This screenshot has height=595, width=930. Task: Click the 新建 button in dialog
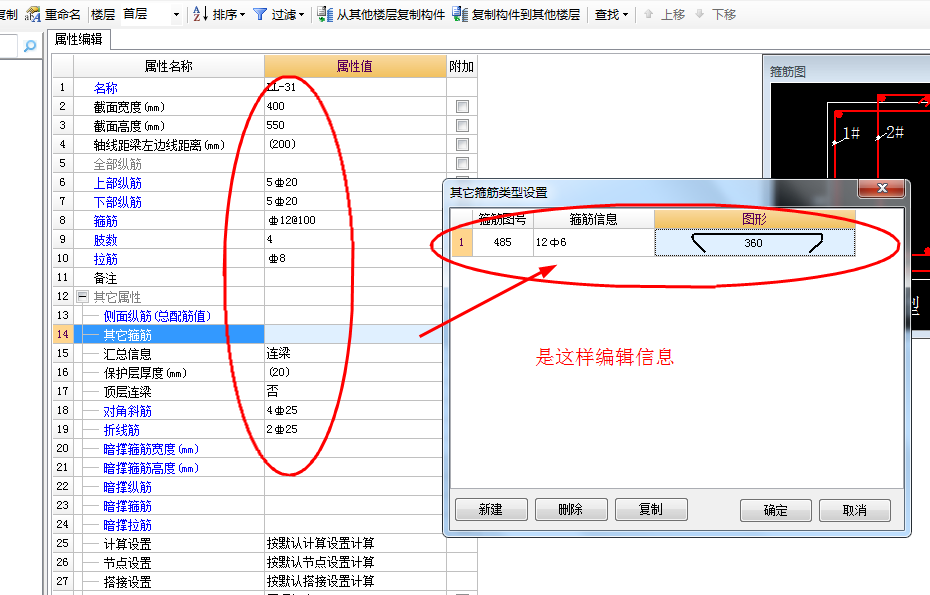(490, 509)
